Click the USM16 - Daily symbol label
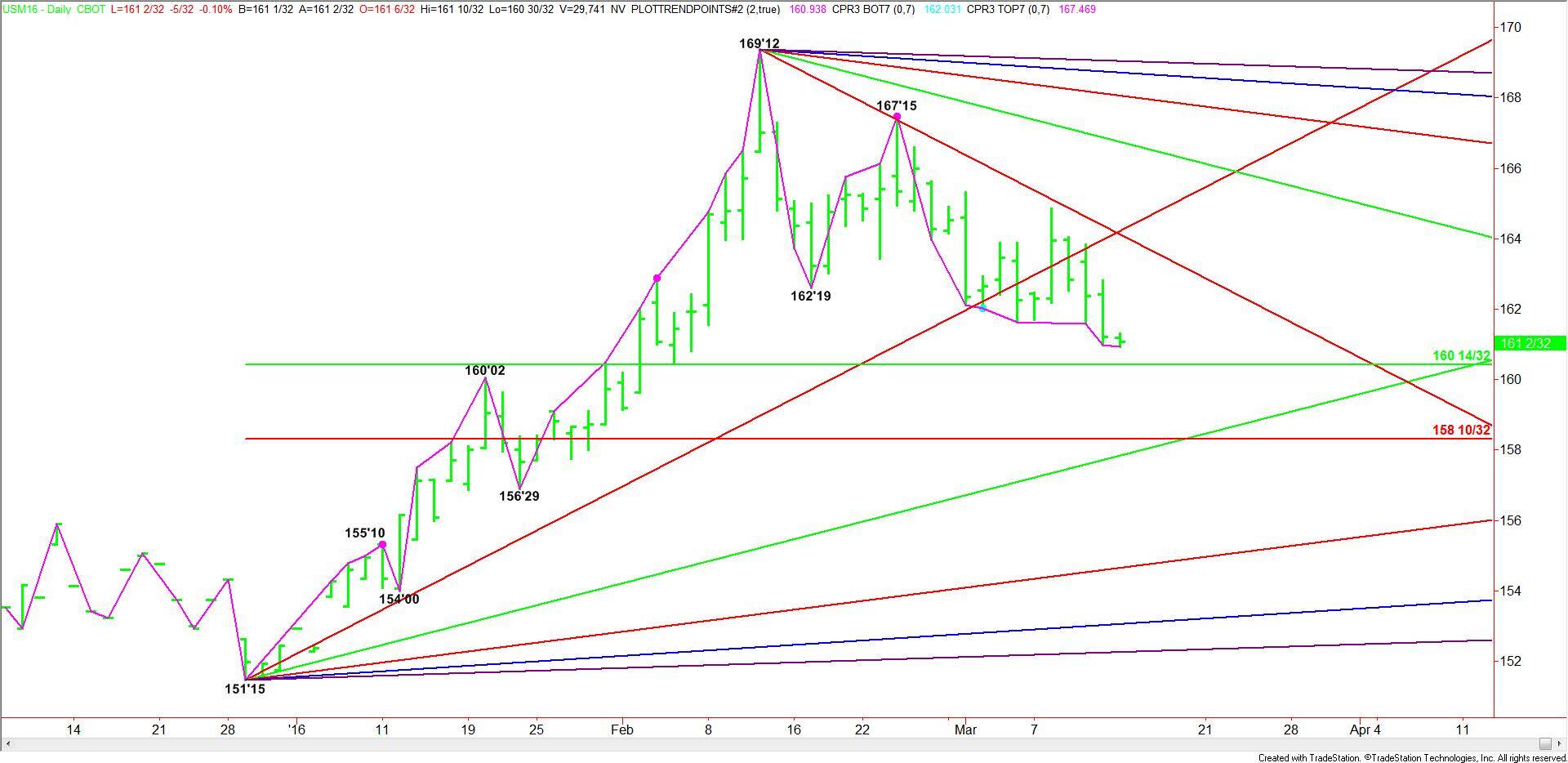This screenshot has width=1568, height=763. click(35, 10)
